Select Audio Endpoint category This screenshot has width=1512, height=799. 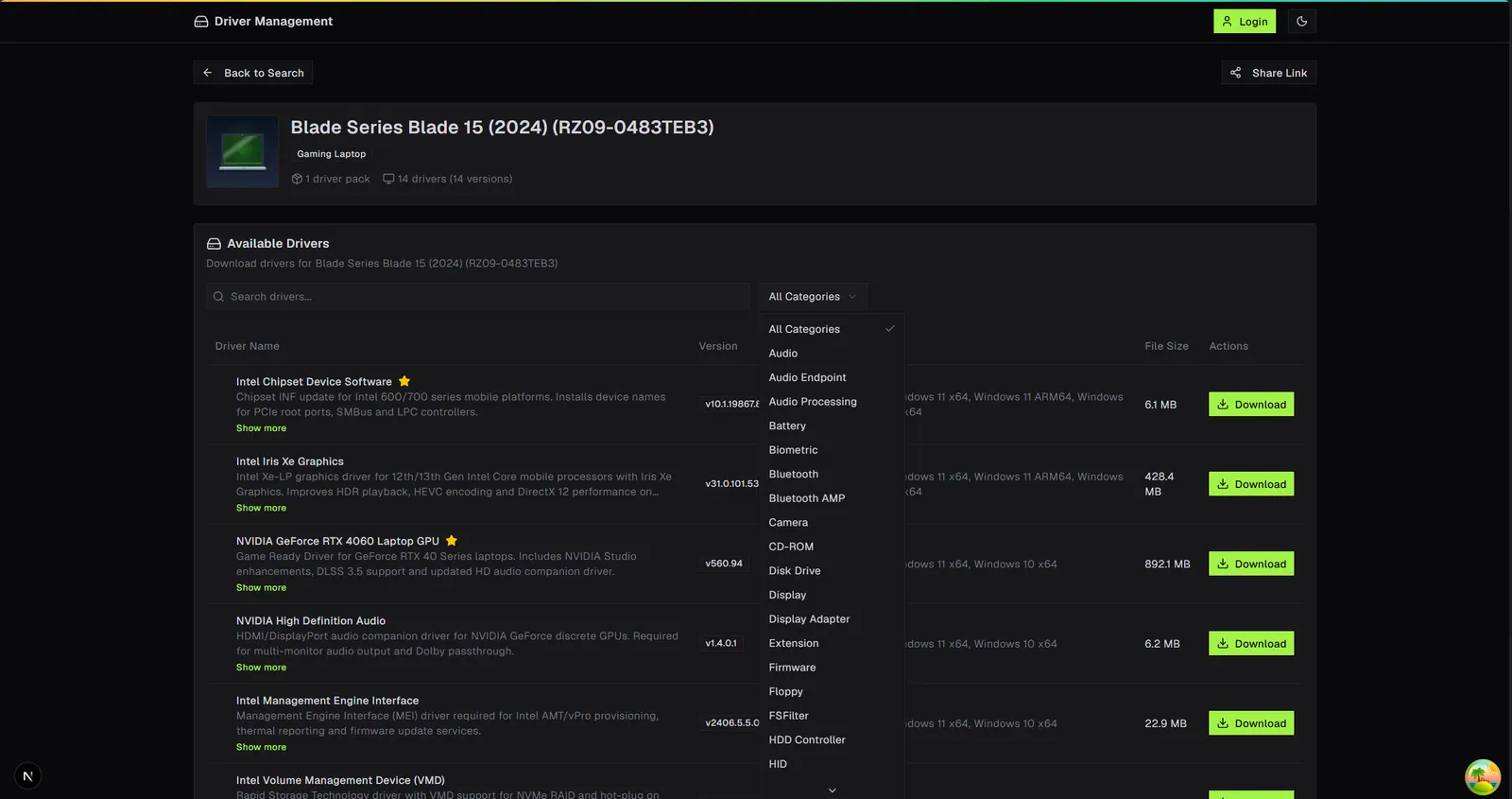pyautogui.click(x=832, y=377)
